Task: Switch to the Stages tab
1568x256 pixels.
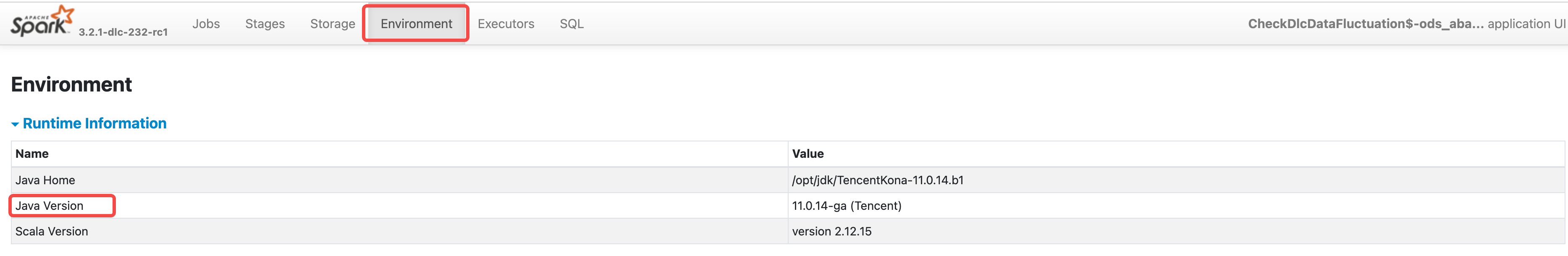Action: click(x=265, y=24)
